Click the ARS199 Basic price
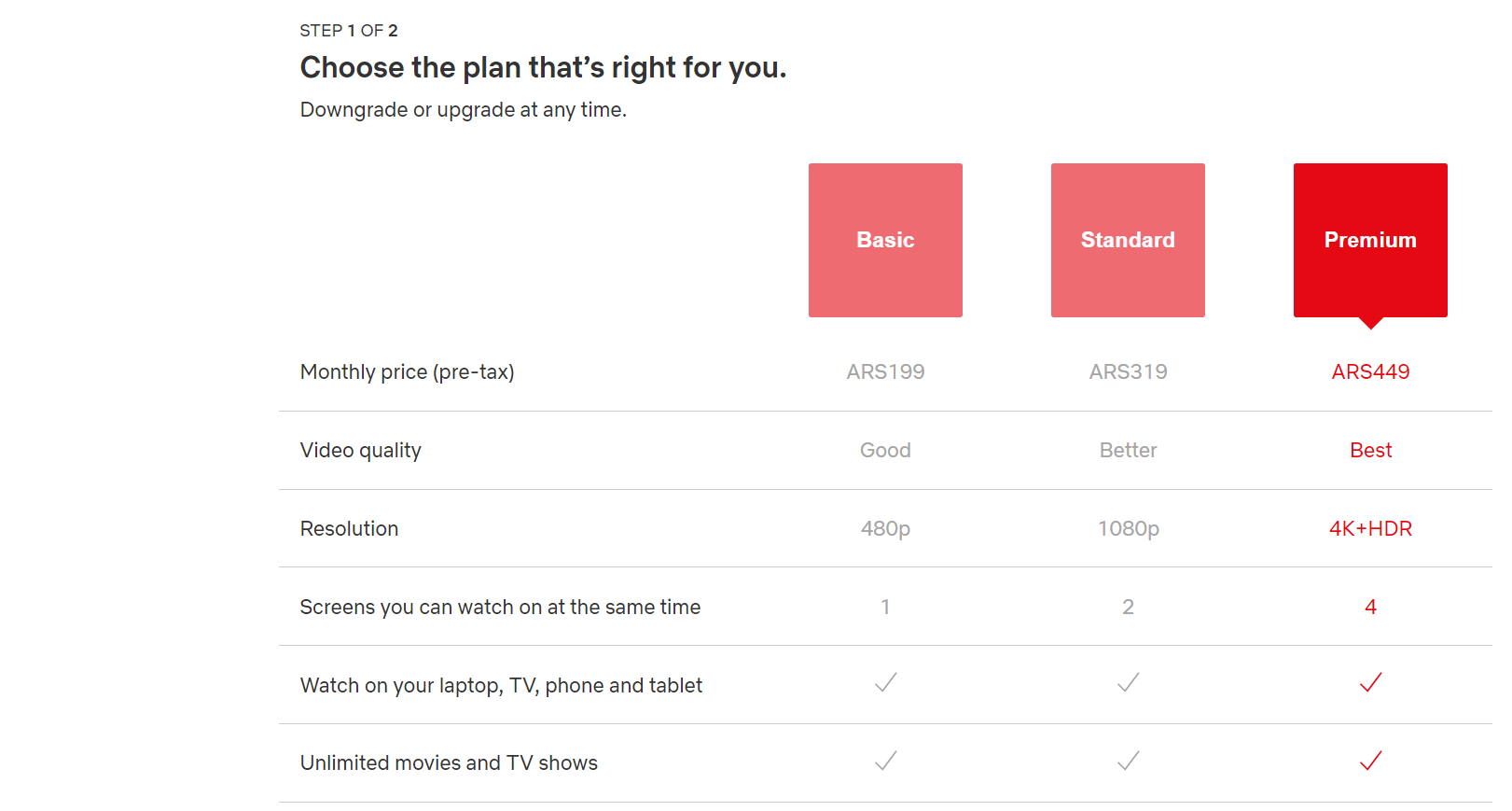 (885, 371)
